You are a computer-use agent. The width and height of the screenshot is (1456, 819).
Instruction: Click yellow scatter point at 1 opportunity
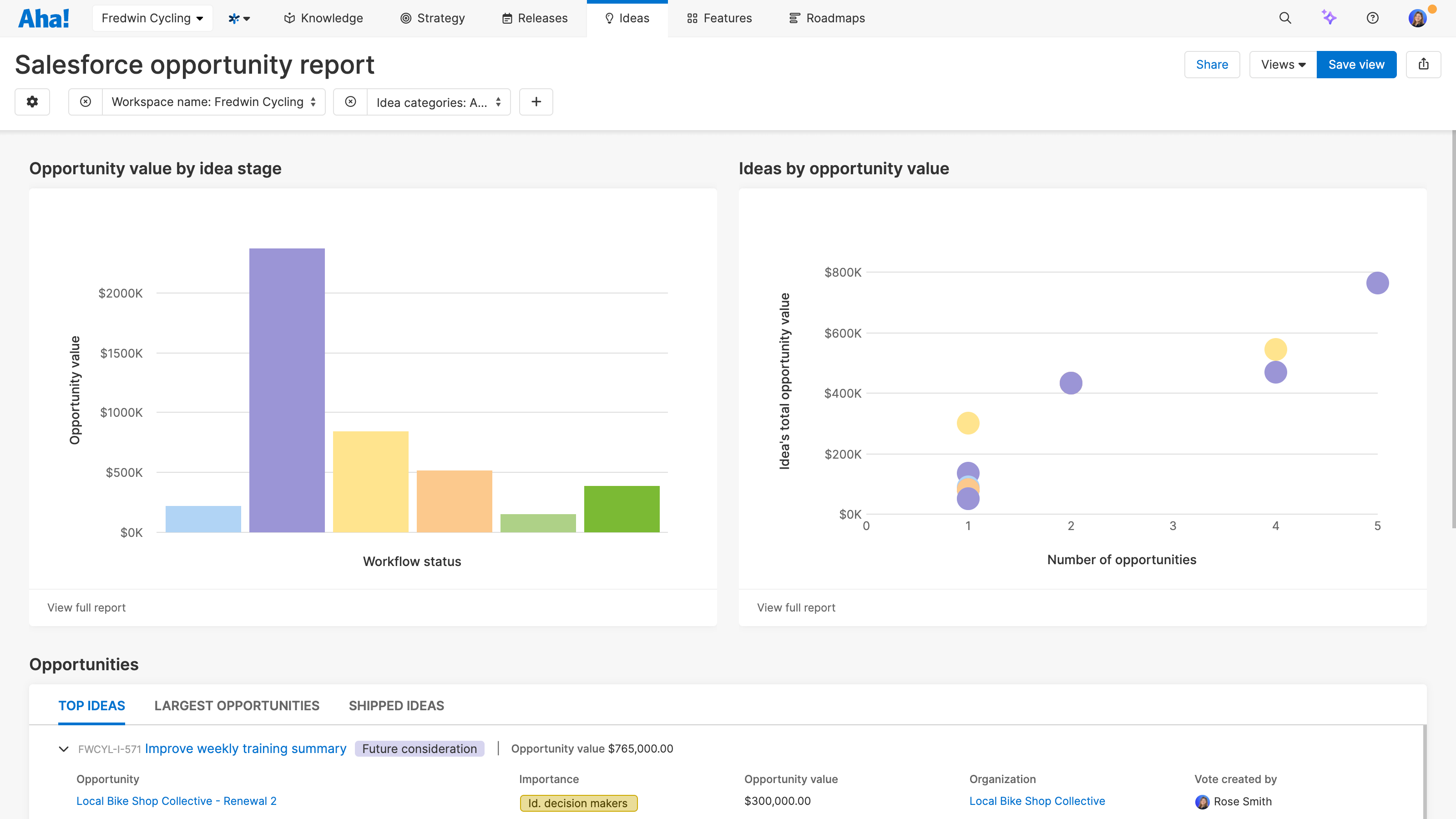pyautogui.click(x=968, y=423)
